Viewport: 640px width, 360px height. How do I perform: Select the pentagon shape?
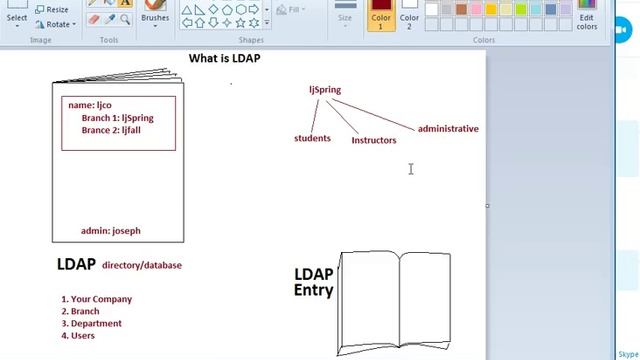[x=227, y=10]
